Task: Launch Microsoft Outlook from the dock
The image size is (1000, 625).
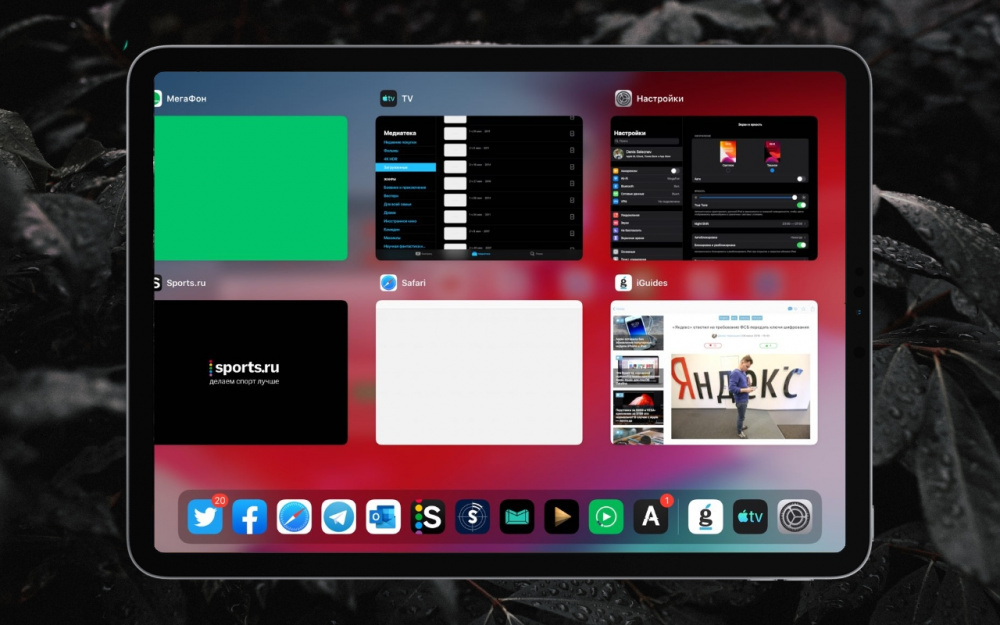Action: click(x=381, y=516)
